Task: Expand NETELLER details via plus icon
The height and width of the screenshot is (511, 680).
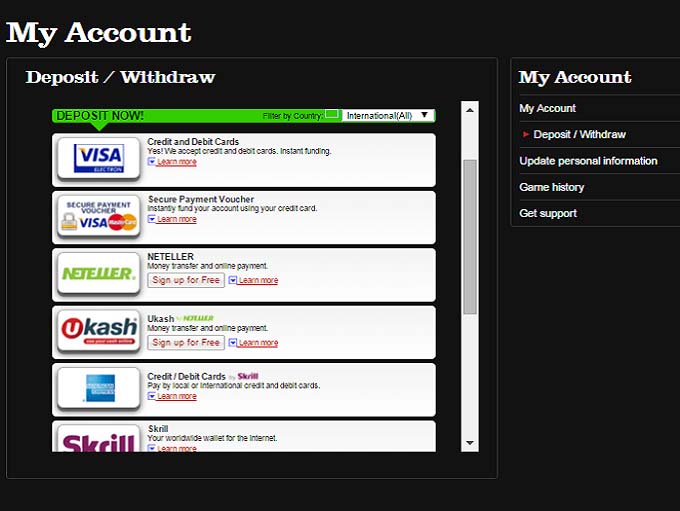Action: 233,281
